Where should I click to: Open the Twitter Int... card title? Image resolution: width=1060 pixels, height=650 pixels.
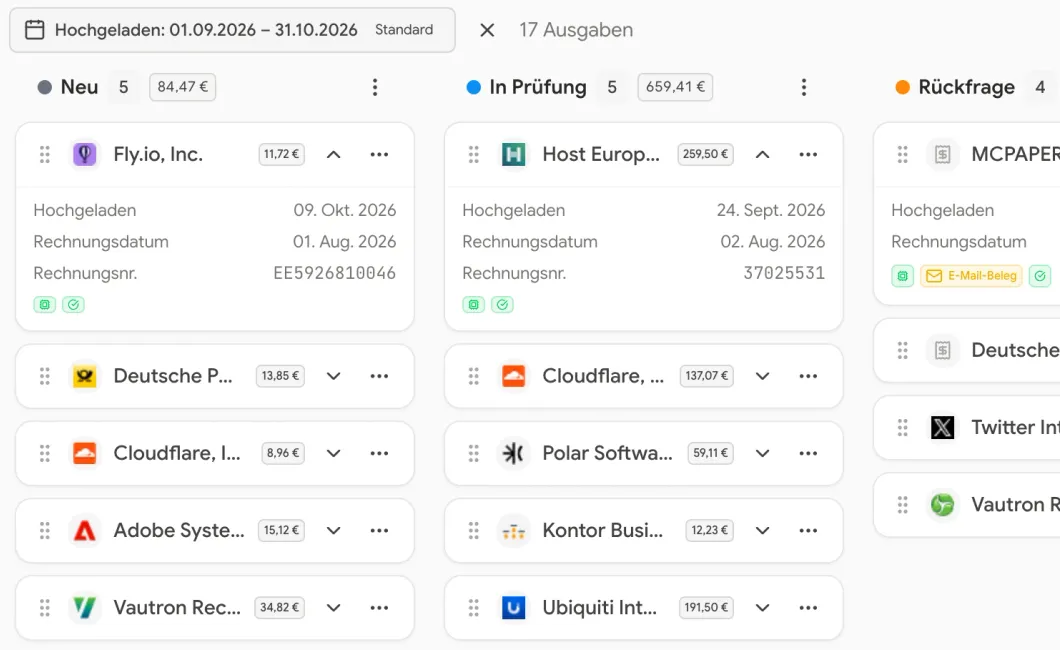point(1015,428)
